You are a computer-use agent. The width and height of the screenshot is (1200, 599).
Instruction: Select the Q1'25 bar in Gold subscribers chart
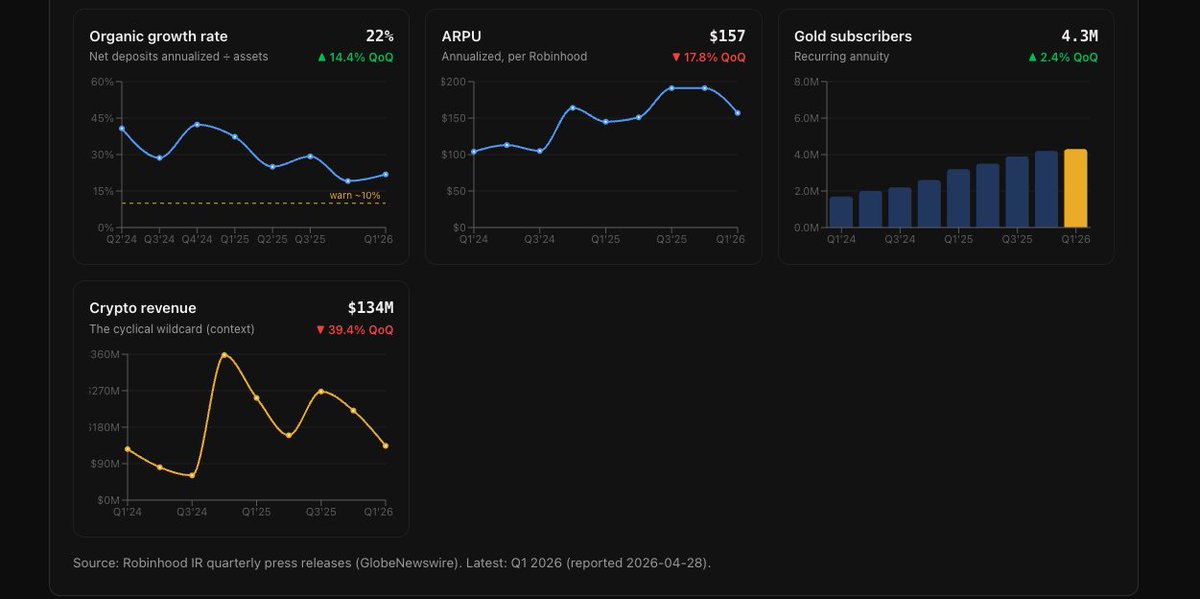pyautogui.click(x=958, y=198)
